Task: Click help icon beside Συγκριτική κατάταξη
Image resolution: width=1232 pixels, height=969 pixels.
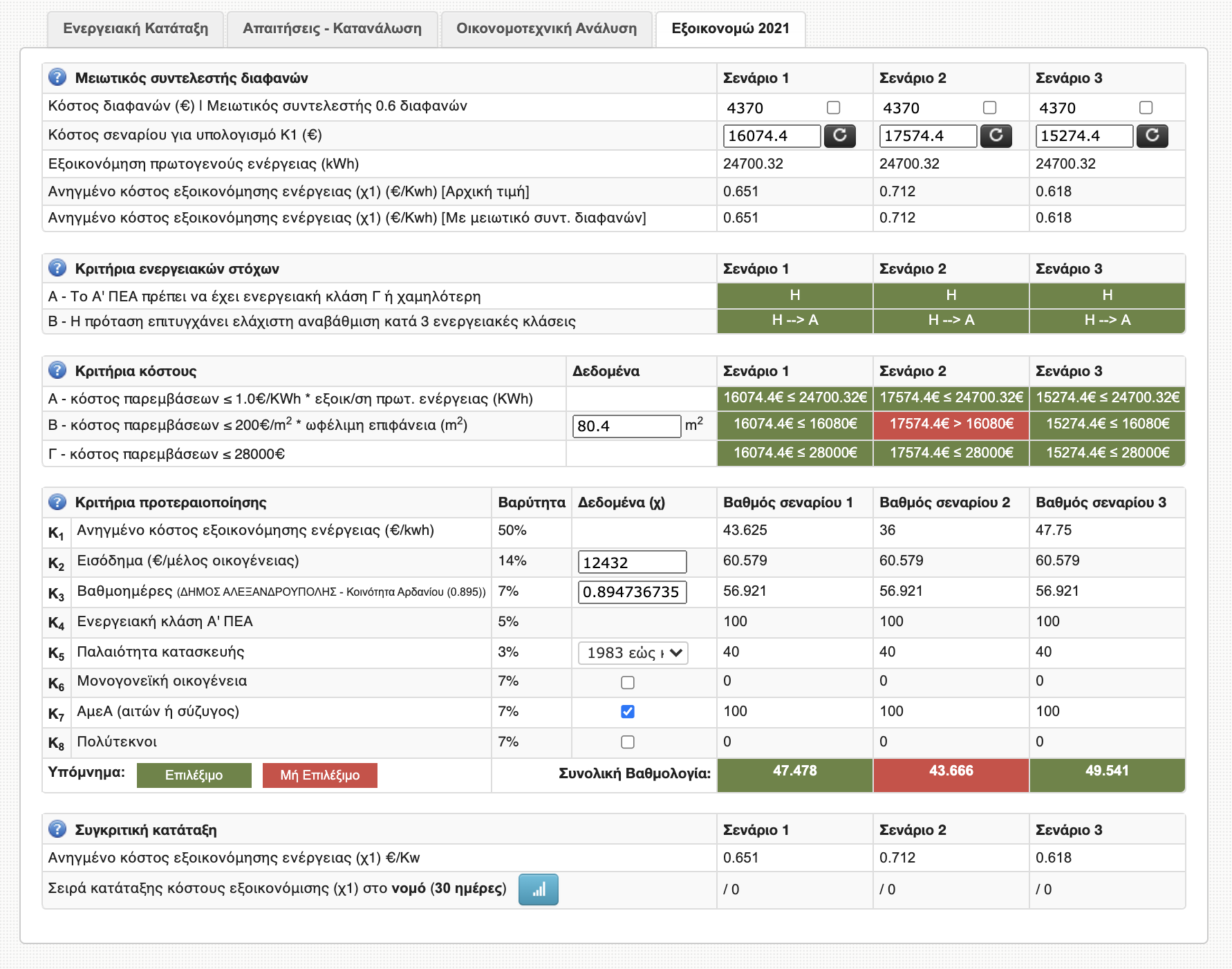Action: click(57, 829)
